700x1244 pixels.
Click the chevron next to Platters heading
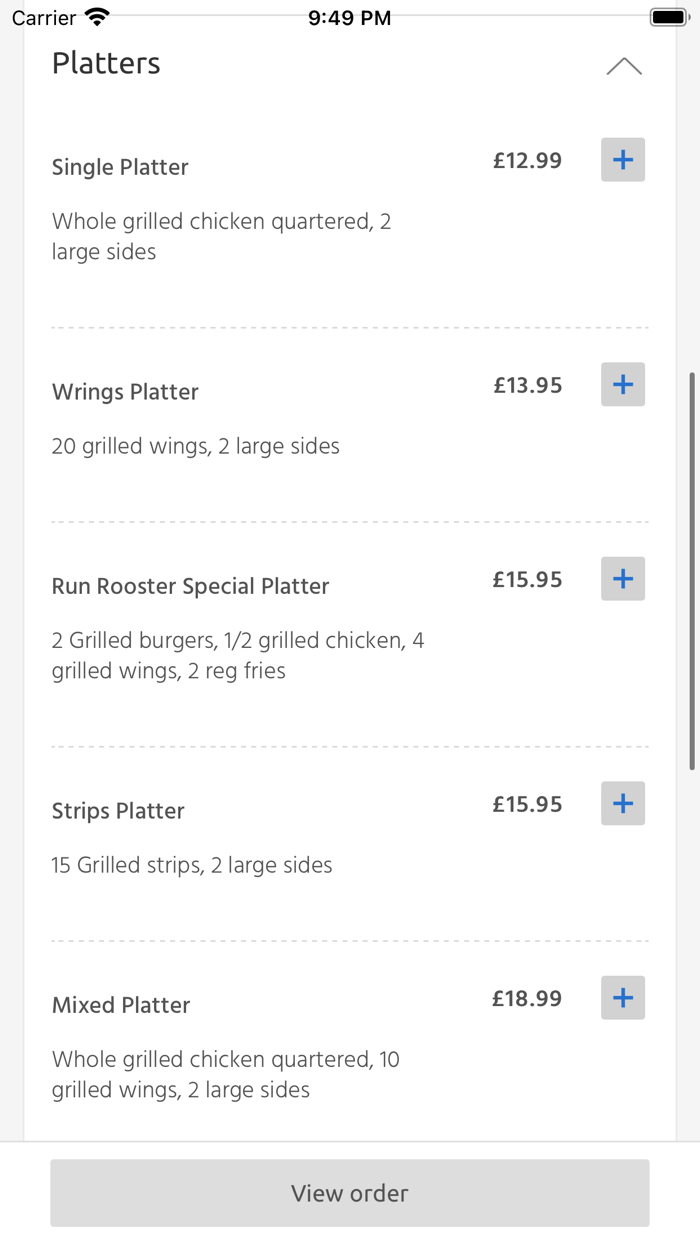(624, 65)
